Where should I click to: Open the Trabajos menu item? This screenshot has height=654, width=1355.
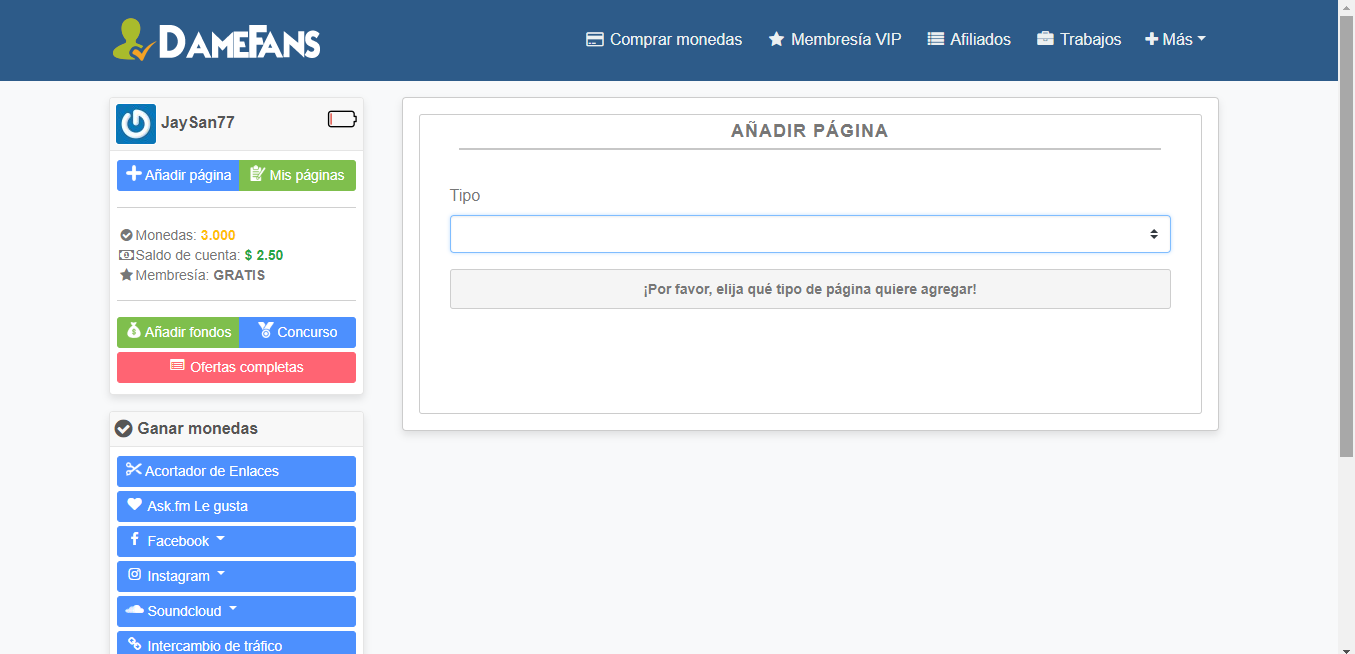click(1079, 40)
